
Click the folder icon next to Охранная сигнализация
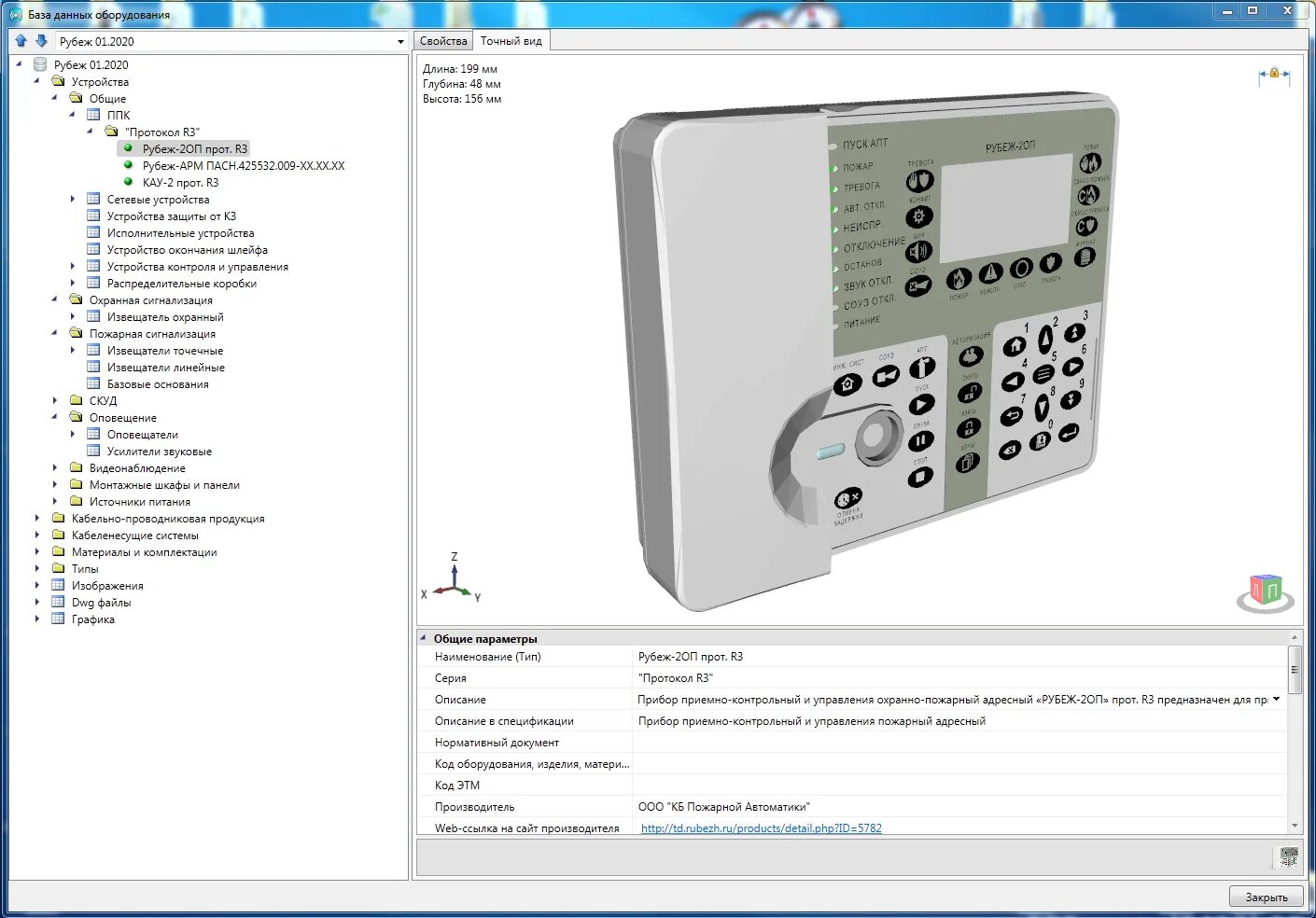click(76, 299)
